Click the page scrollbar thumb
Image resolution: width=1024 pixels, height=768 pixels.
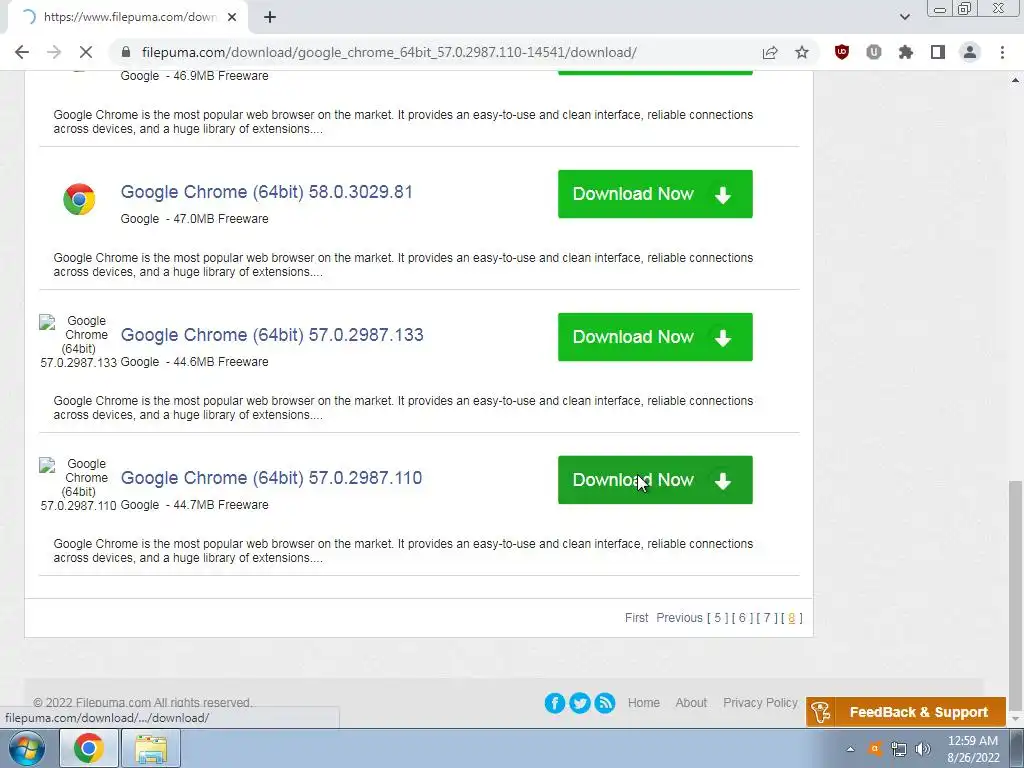point(1015,597)
